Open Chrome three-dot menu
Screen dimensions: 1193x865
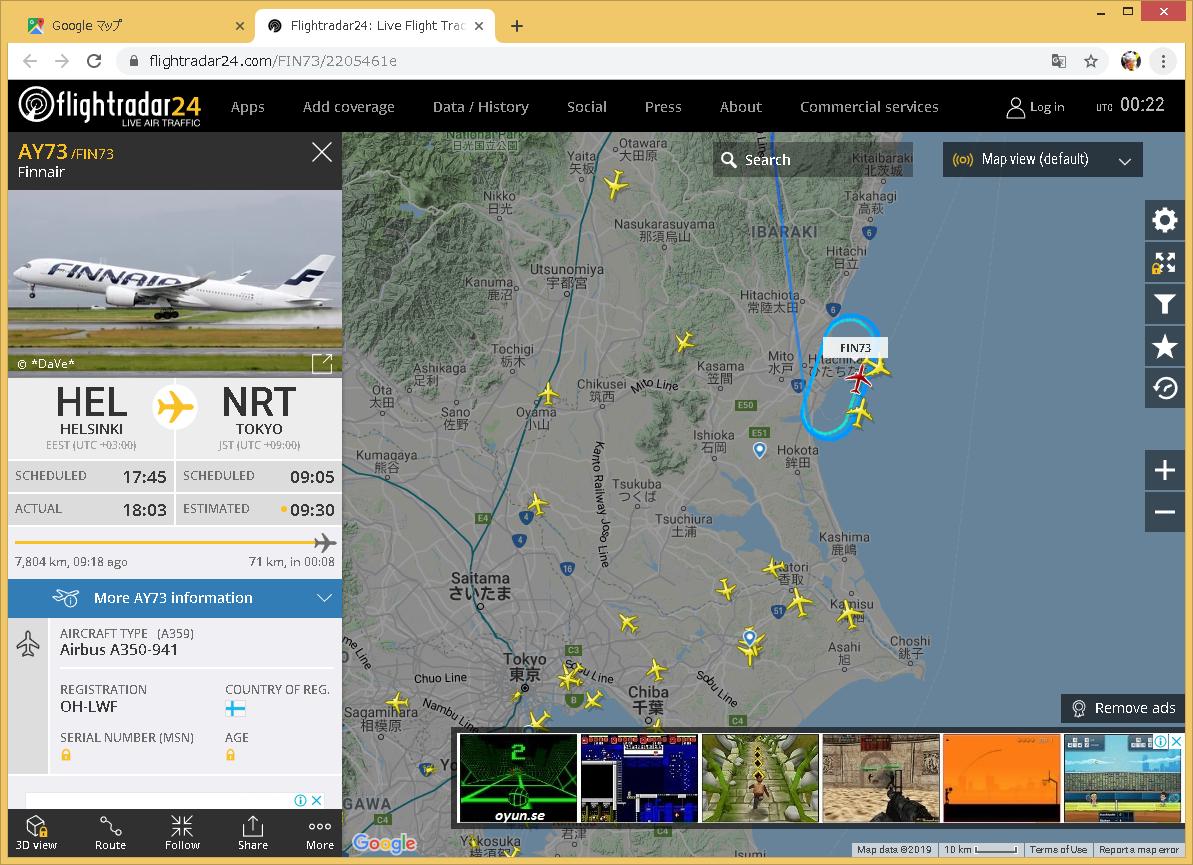click(x=1163, y=61)
